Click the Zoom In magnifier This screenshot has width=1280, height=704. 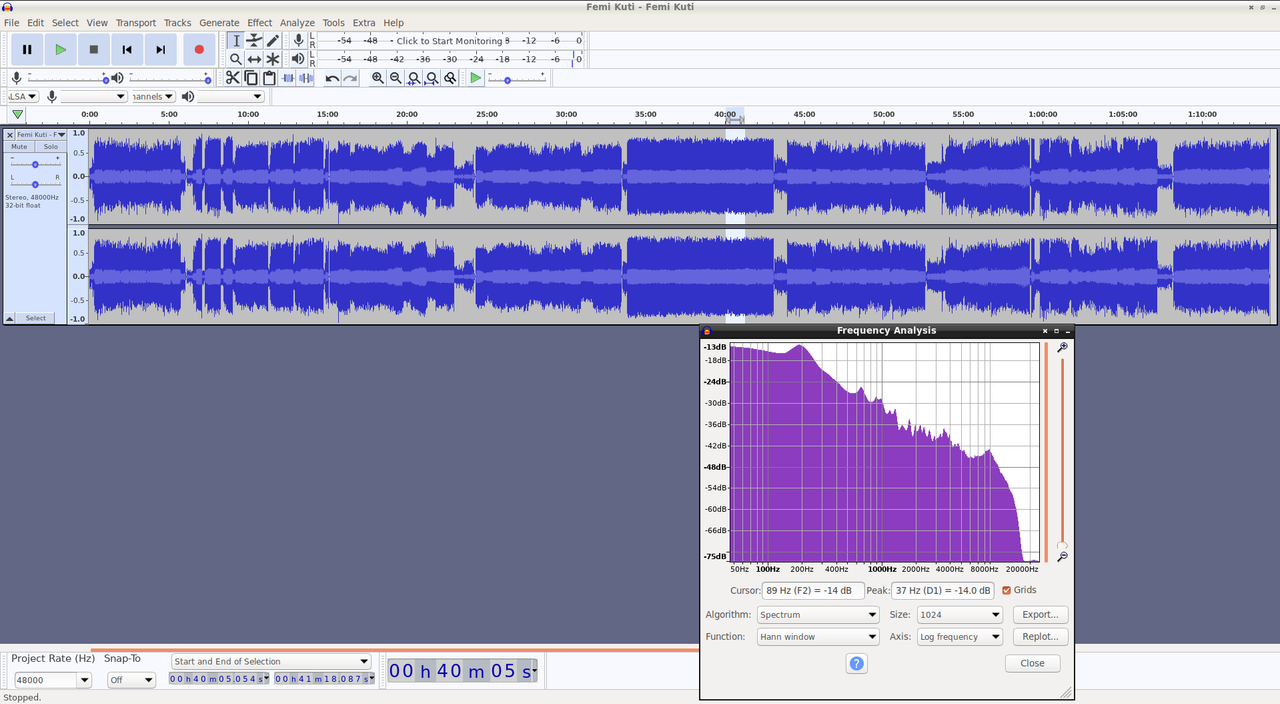click(378, 78)
